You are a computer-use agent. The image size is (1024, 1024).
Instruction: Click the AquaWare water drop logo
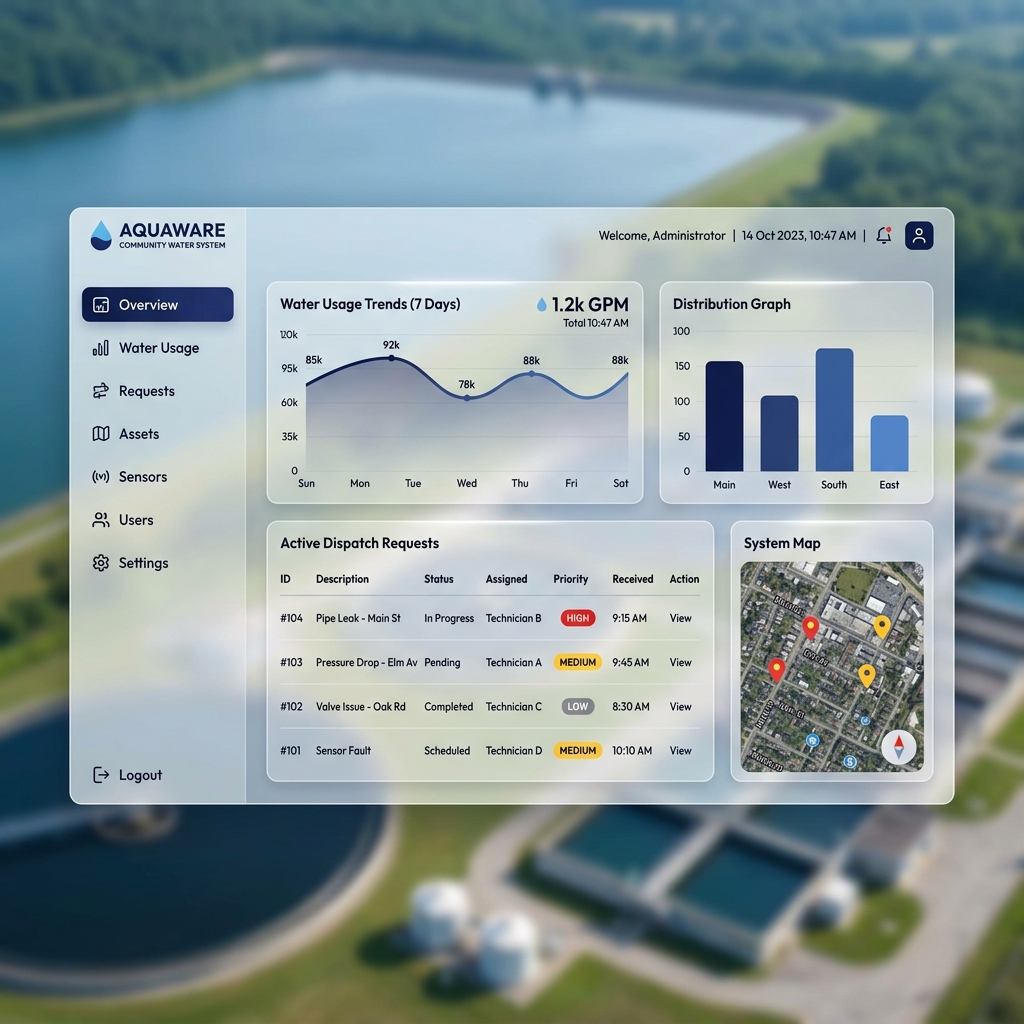click(x=101, y=235)
